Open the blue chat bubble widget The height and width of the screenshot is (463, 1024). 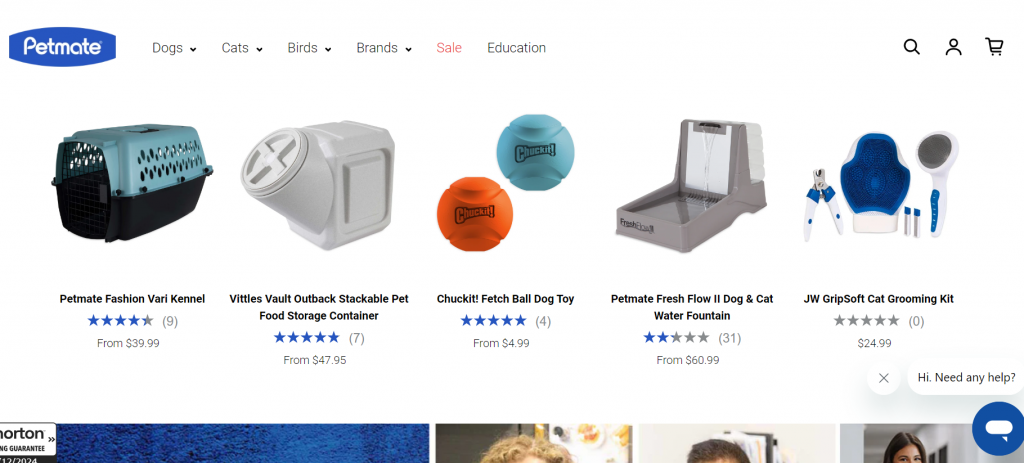point(998,428)
